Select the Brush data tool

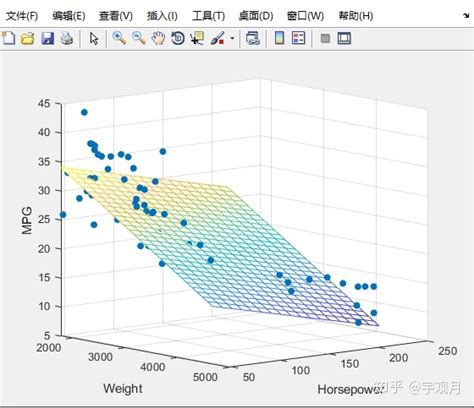tap(218, 38)
